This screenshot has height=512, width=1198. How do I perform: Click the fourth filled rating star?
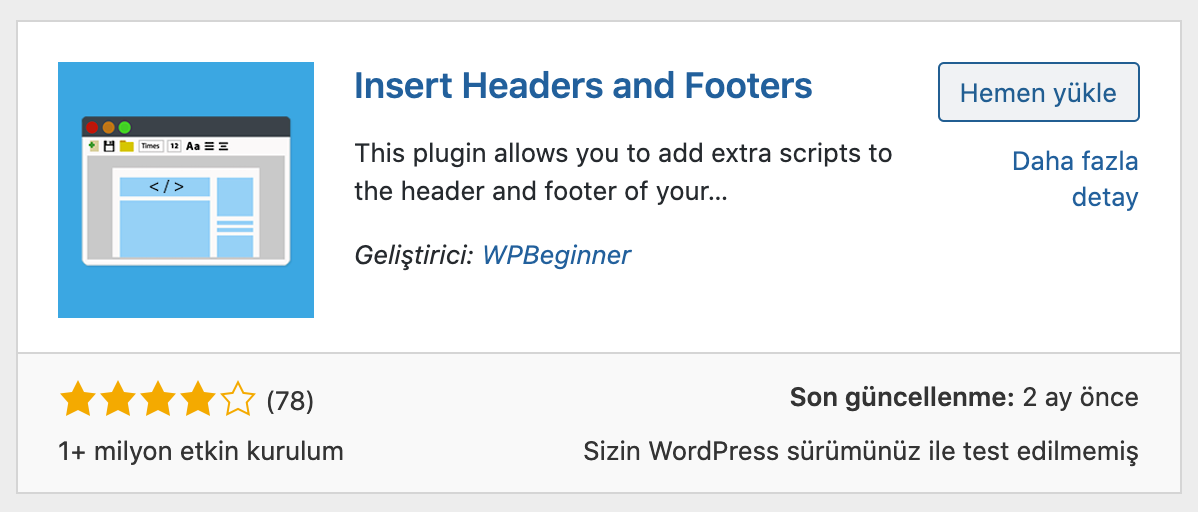(198, 400)
